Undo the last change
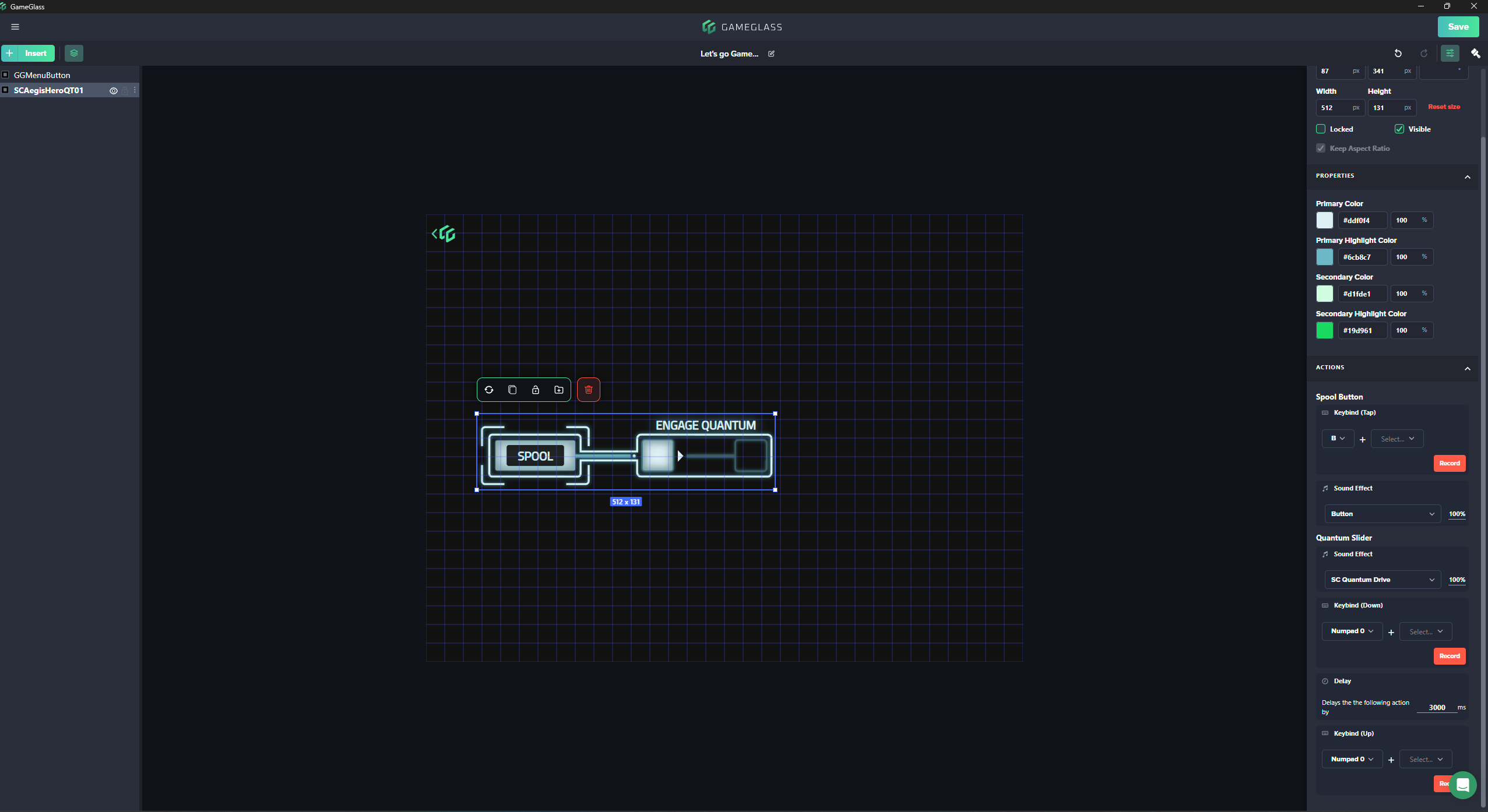 point(1398,53)
